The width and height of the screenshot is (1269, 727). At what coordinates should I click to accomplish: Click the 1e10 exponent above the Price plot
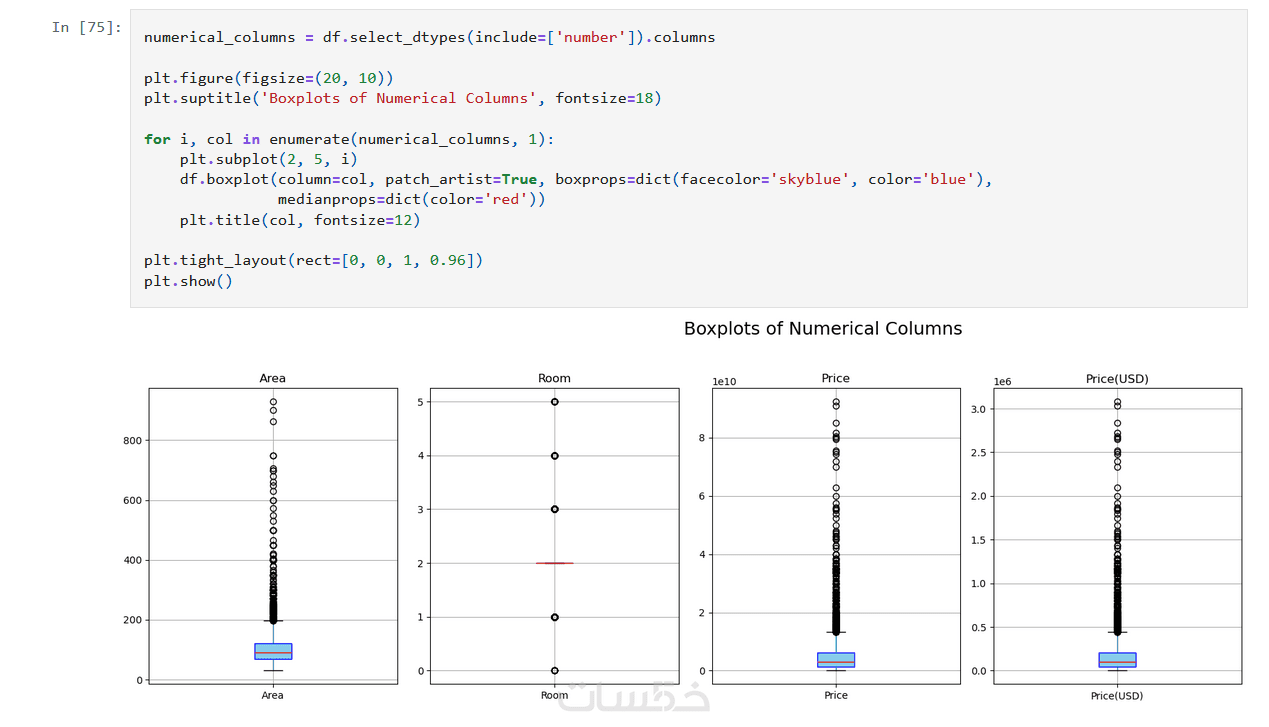click(725, 382)
